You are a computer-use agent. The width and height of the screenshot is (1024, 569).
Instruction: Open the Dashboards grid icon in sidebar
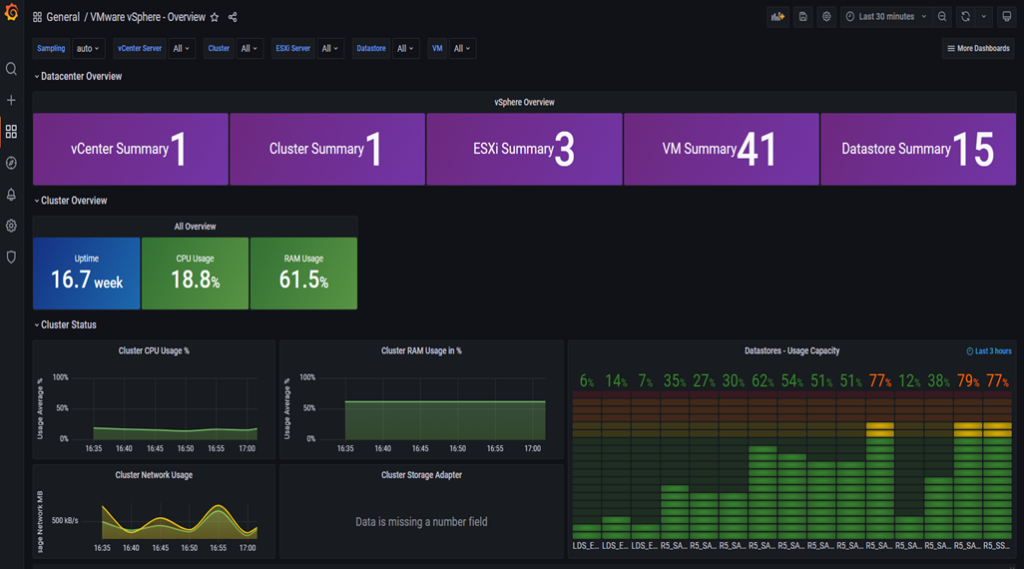(x=11, y=131)
